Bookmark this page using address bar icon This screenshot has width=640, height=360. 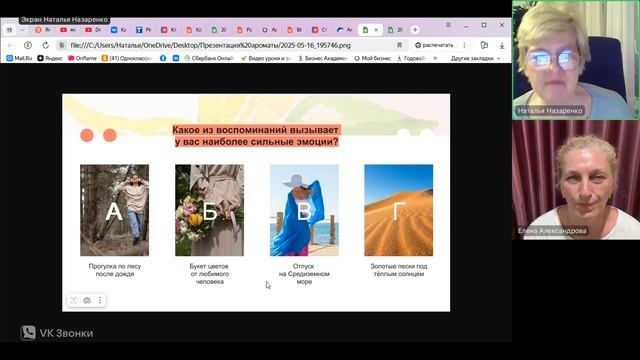pyautogui.click(x=400, y=45)
